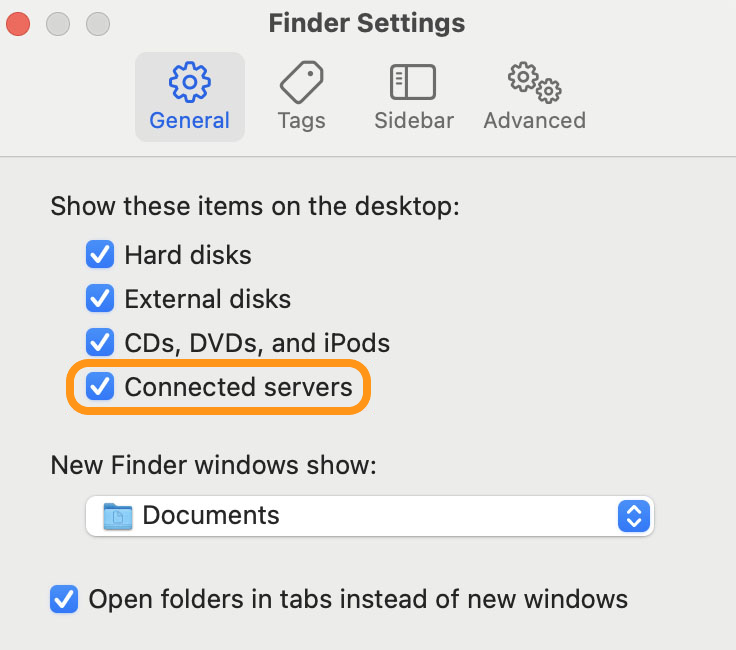Disable CDs, DVDs, and iPods checkbox

point(100,342)
